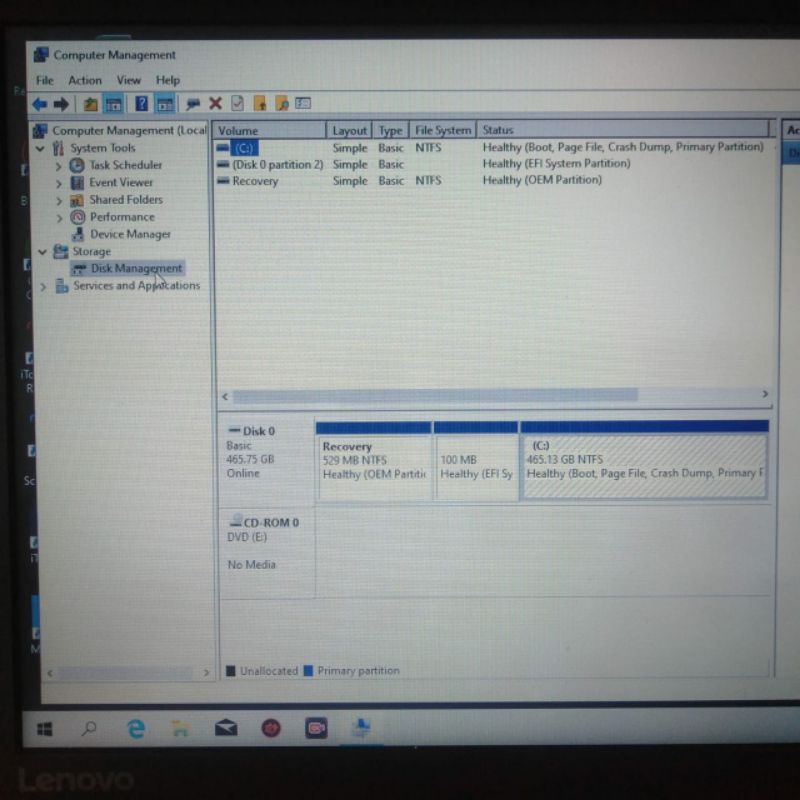Screen dimensions: 800x800
Task: Open the File menu
Action: coord(44,80)
